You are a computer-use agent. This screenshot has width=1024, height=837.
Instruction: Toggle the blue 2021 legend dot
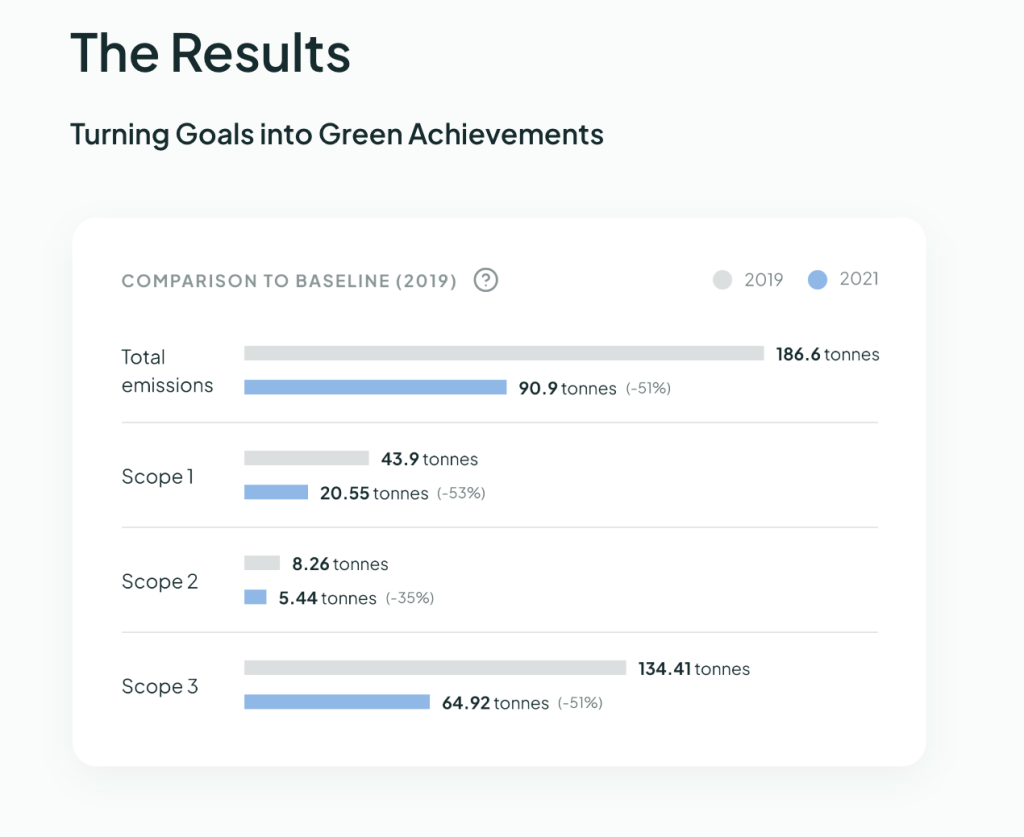point(818,280)
